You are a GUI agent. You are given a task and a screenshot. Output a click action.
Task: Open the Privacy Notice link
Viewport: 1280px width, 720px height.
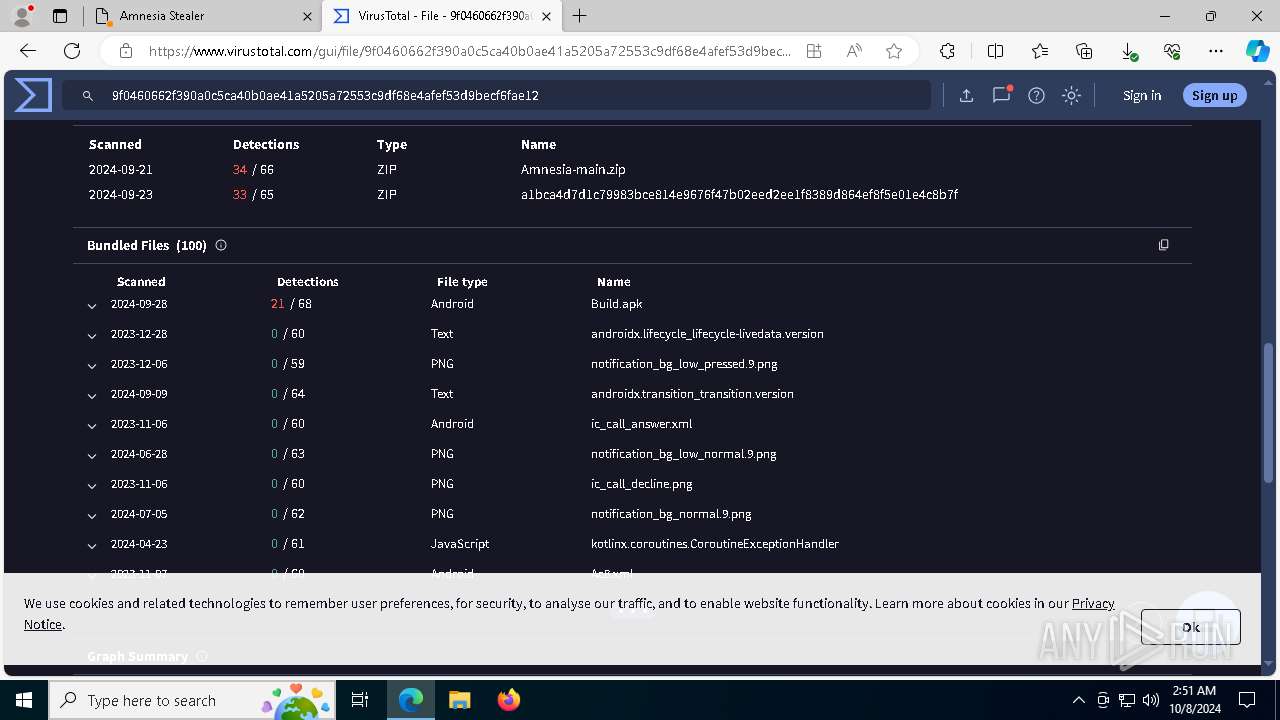[1093, 603]
